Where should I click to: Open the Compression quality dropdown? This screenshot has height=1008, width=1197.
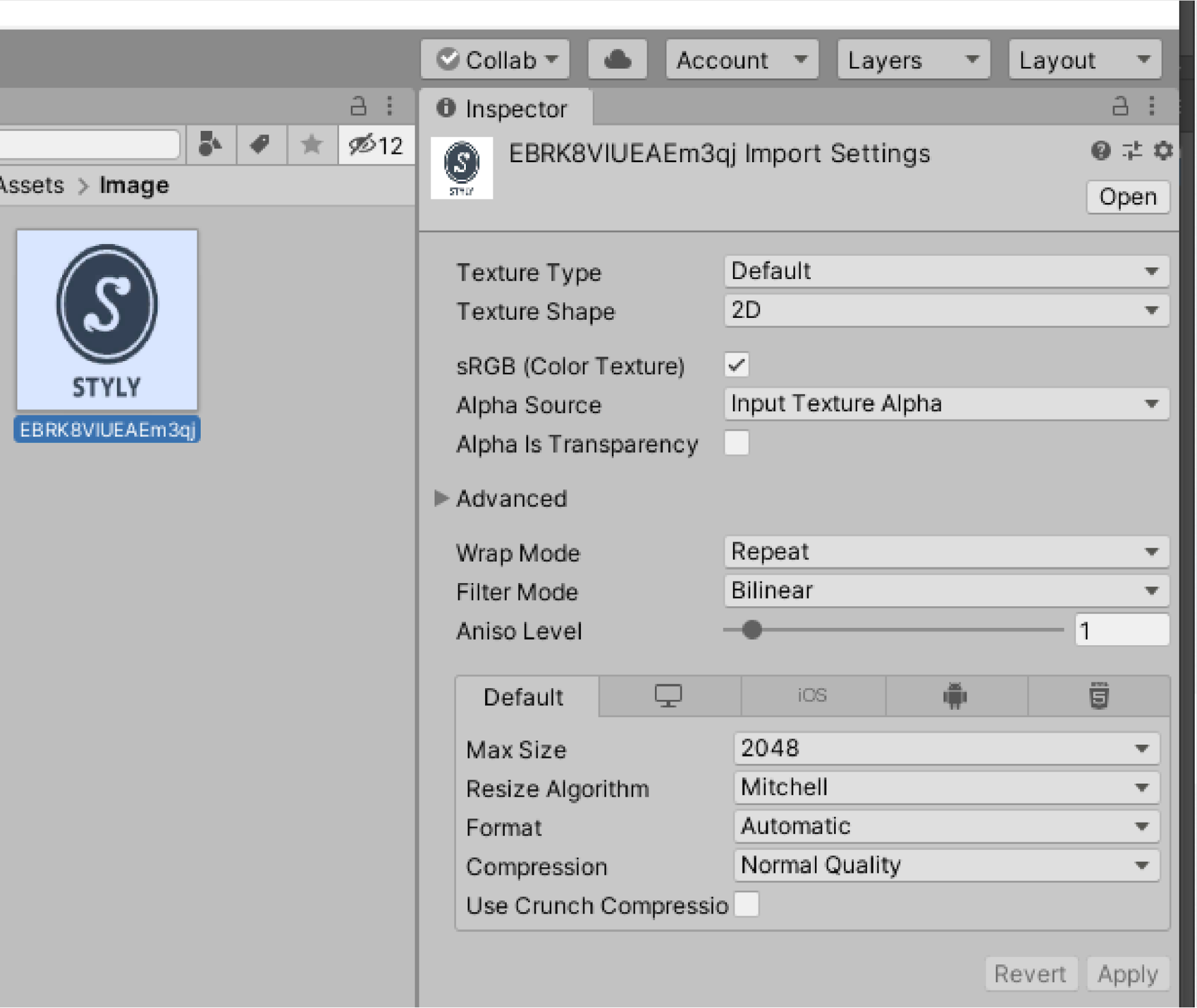point(947,866)
